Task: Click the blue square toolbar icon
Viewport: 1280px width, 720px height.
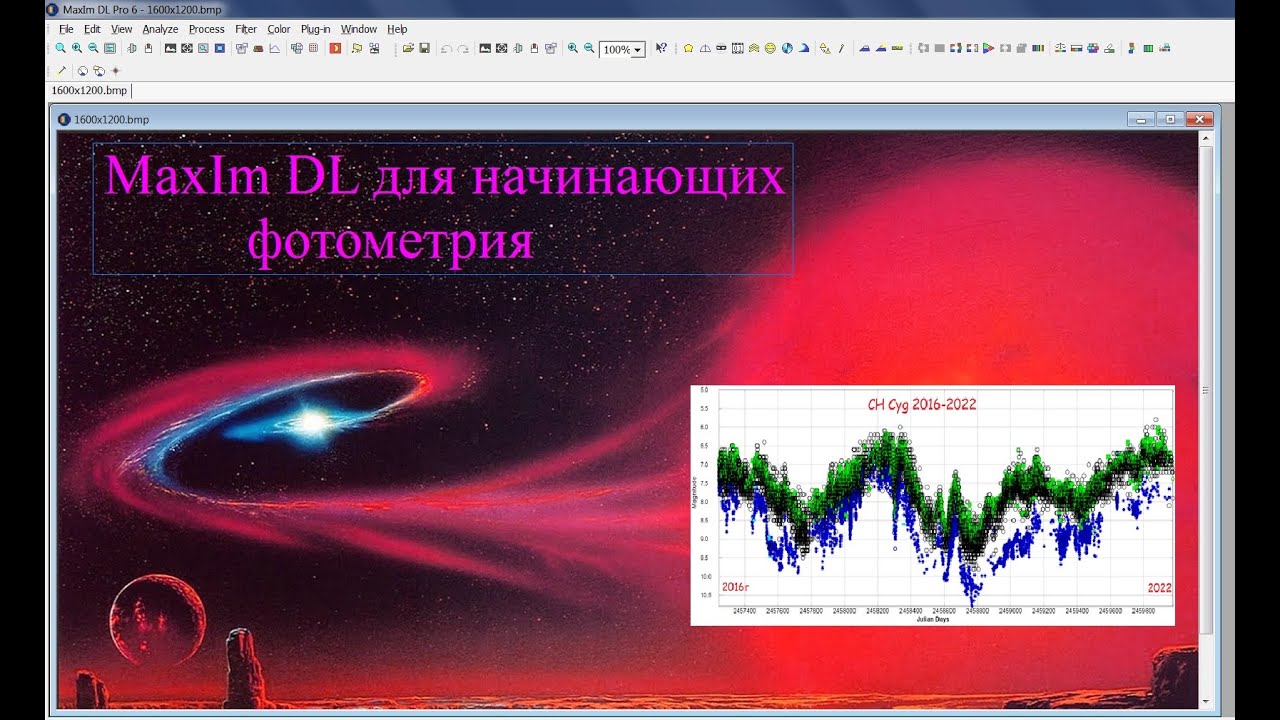Action: coord(220,48)
